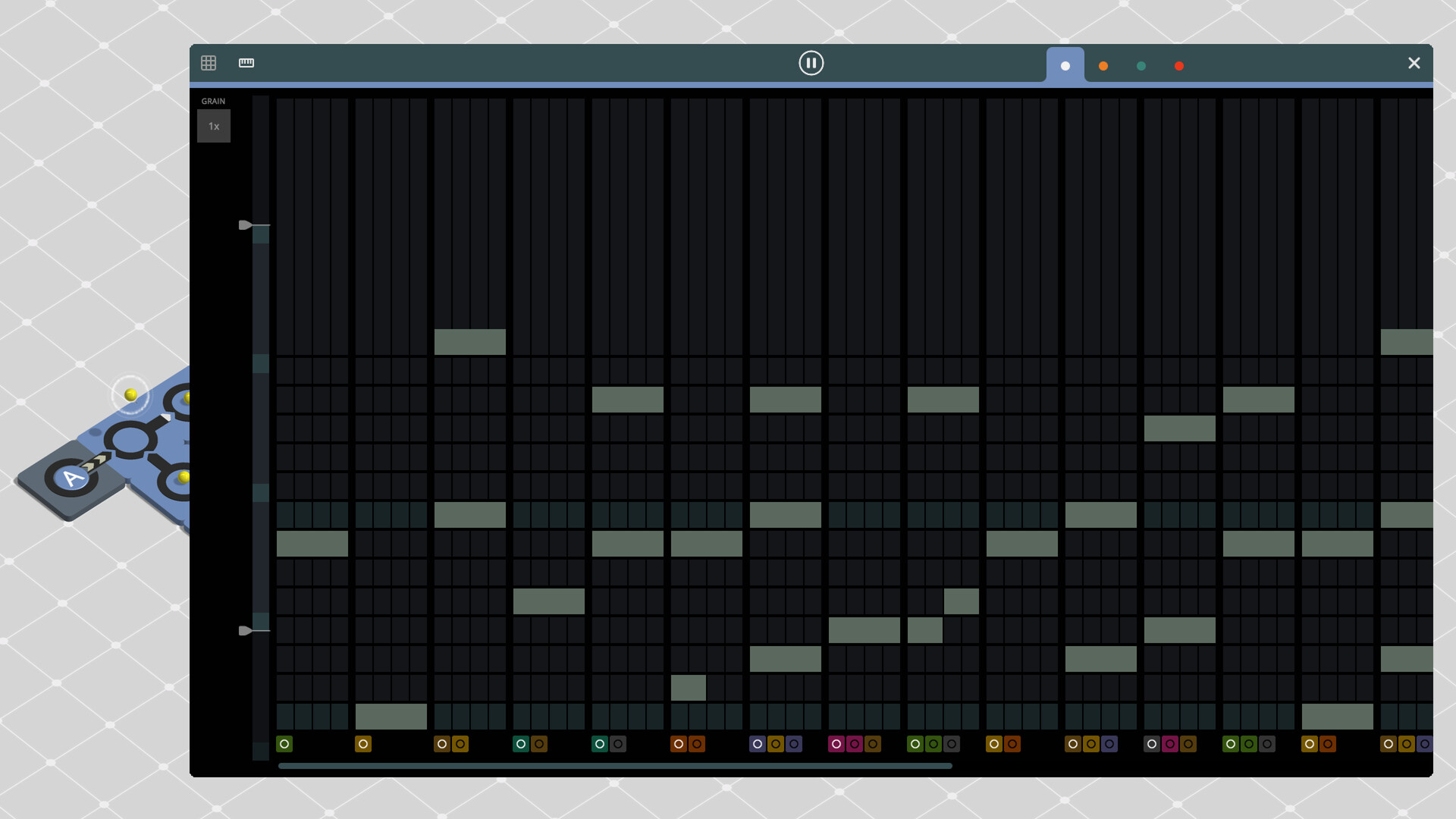
Task: Click the yellow circular note marker near second column
Action: coord(363,744)
